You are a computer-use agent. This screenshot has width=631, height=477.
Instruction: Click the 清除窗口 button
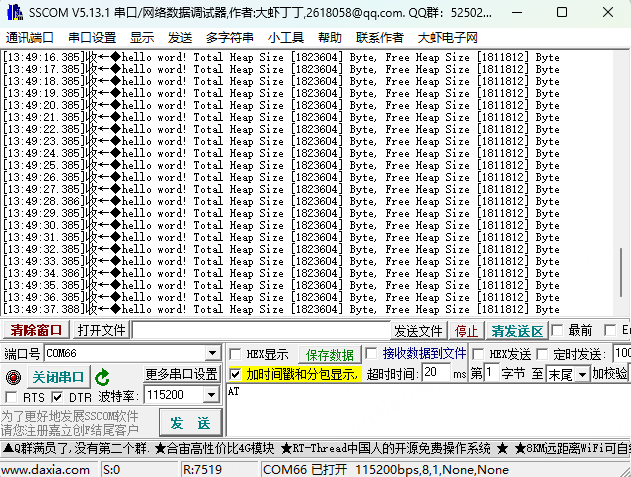(x=36, y=330)
